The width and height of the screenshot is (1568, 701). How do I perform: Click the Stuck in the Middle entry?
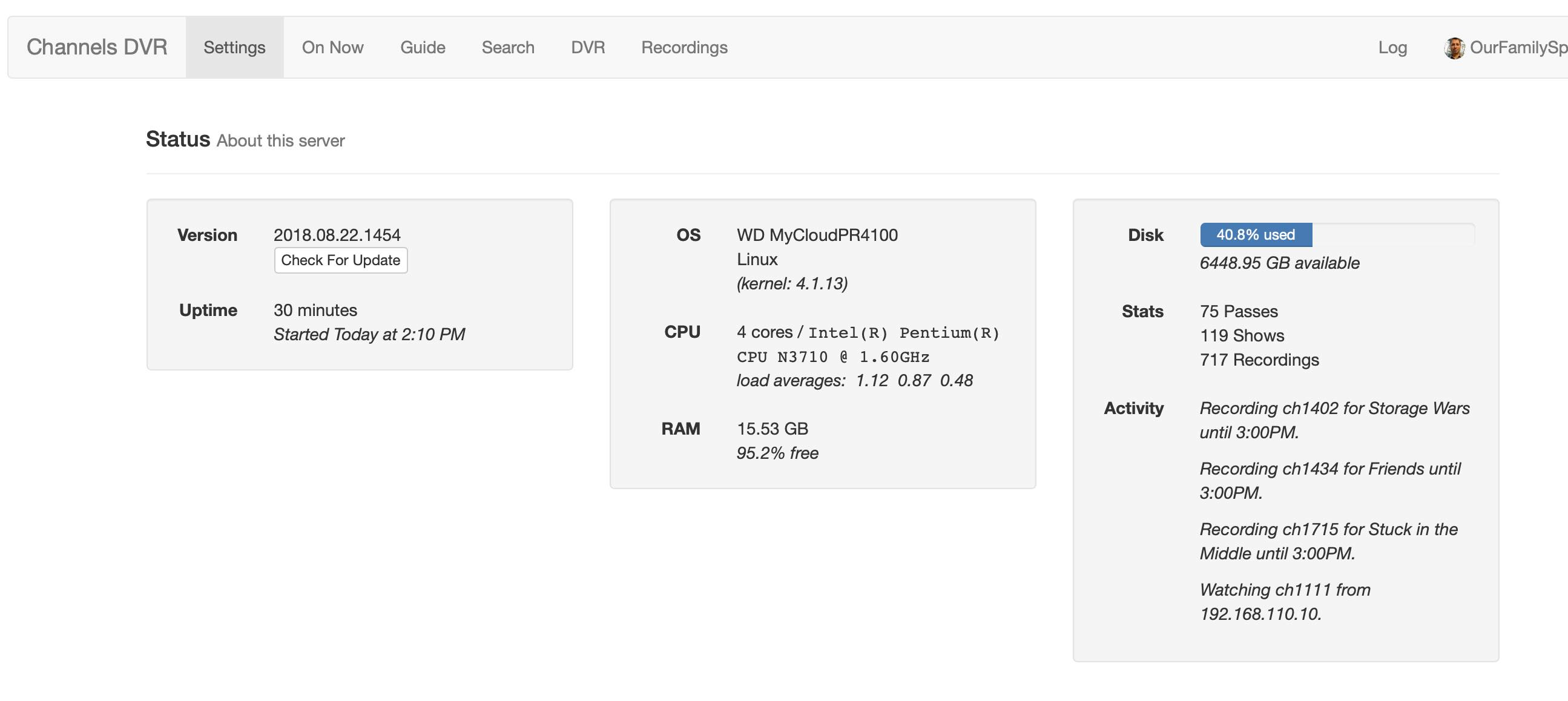click(1328, 541)
